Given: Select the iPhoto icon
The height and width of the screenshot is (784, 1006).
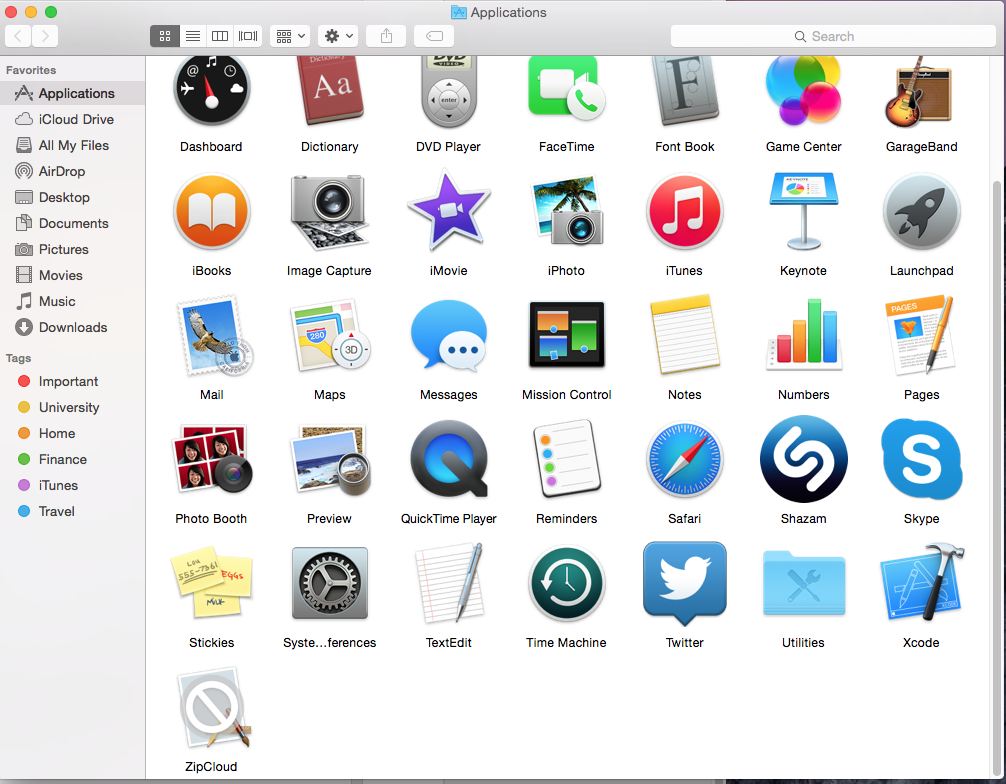Looking at the screenshot, I should point(567,212).
